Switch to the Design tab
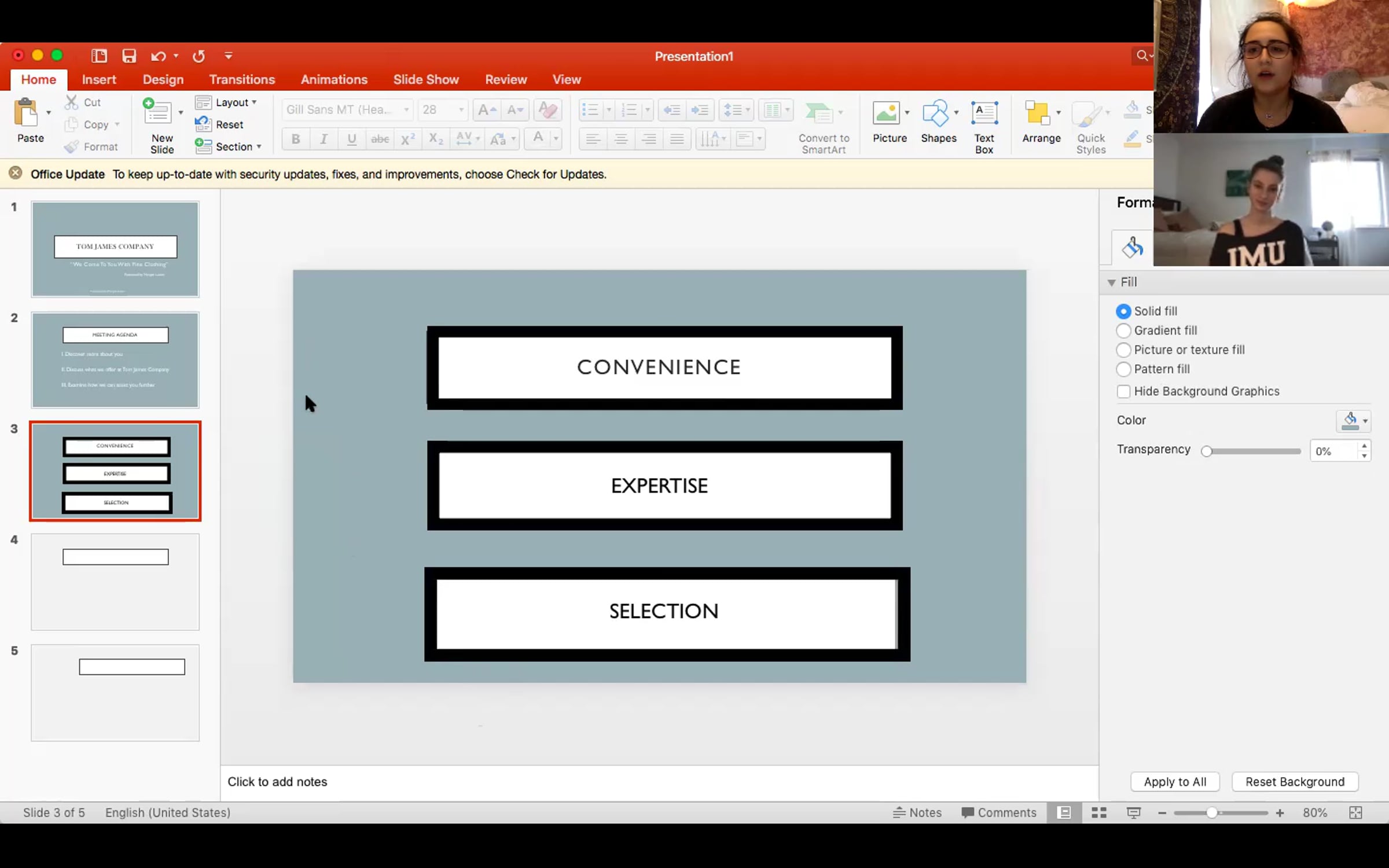This screenshot has width=1389, height=868. tap(163, 79)
